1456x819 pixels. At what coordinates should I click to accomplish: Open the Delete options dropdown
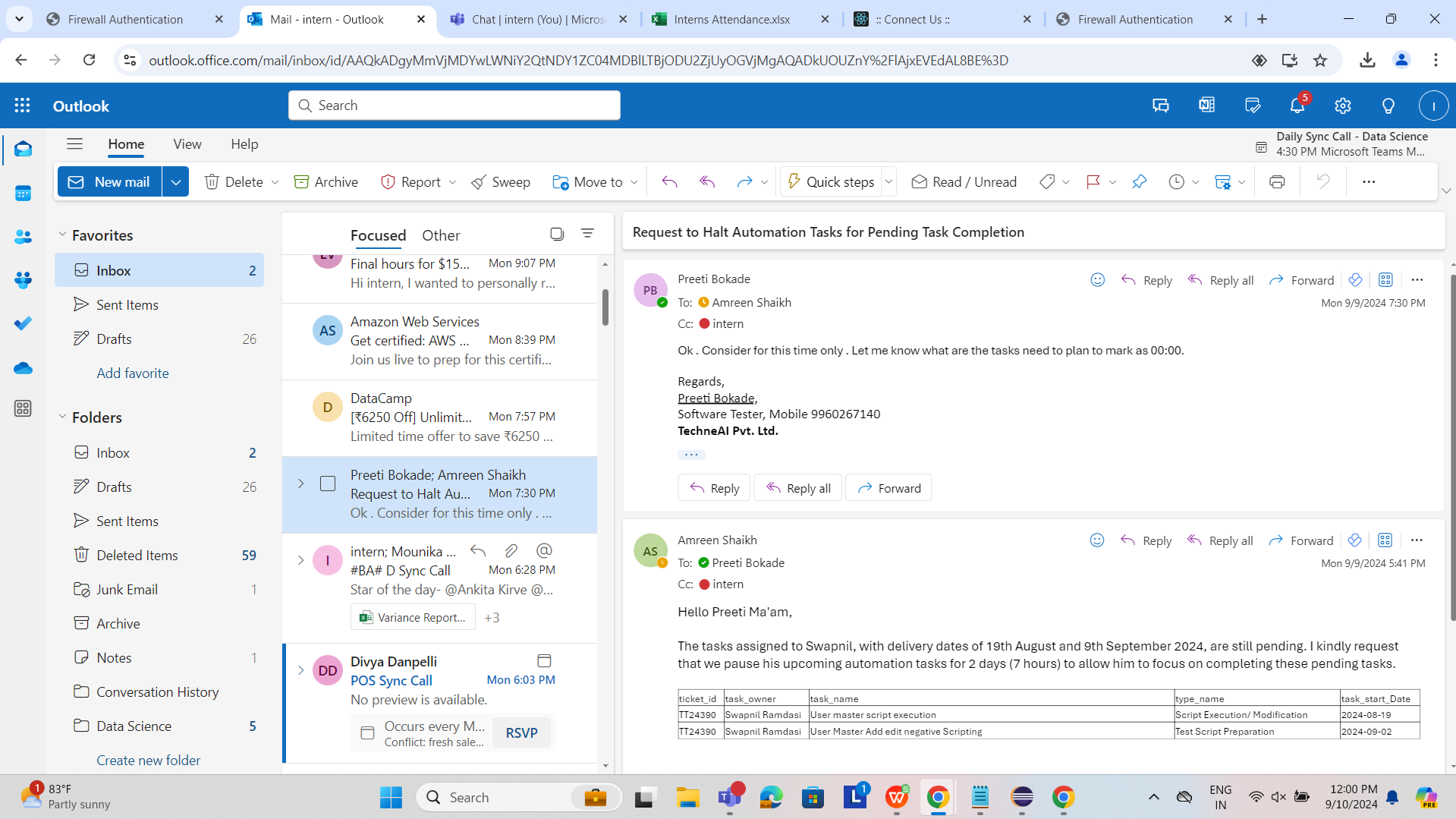point(275,182)
